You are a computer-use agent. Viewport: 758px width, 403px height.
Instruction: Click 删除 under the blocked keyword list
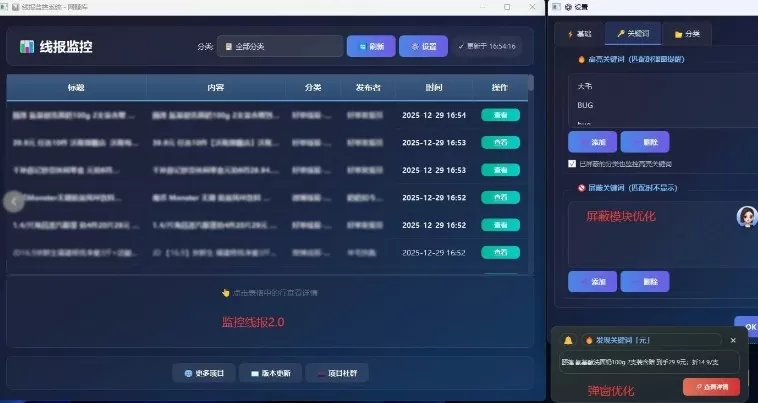tap(645, 281)
